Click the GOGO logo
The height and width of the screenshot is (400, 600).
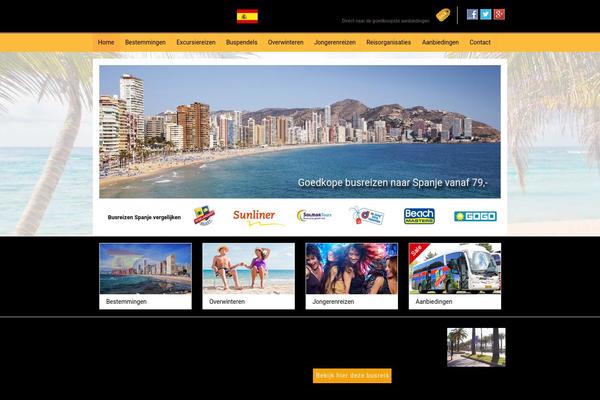click(x=475, y=216)
